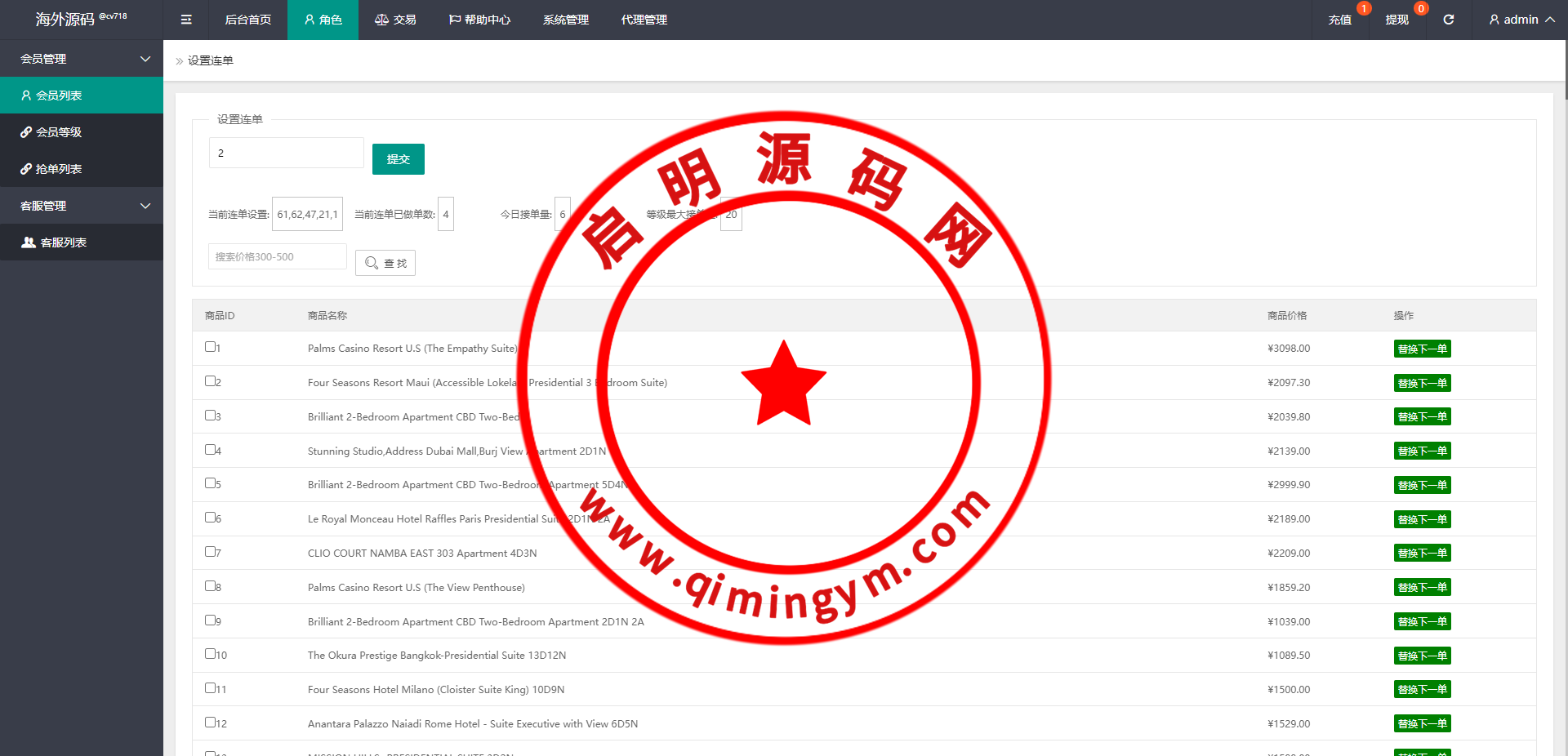Expand the admin user dropdown

[x=1521, y=20]
